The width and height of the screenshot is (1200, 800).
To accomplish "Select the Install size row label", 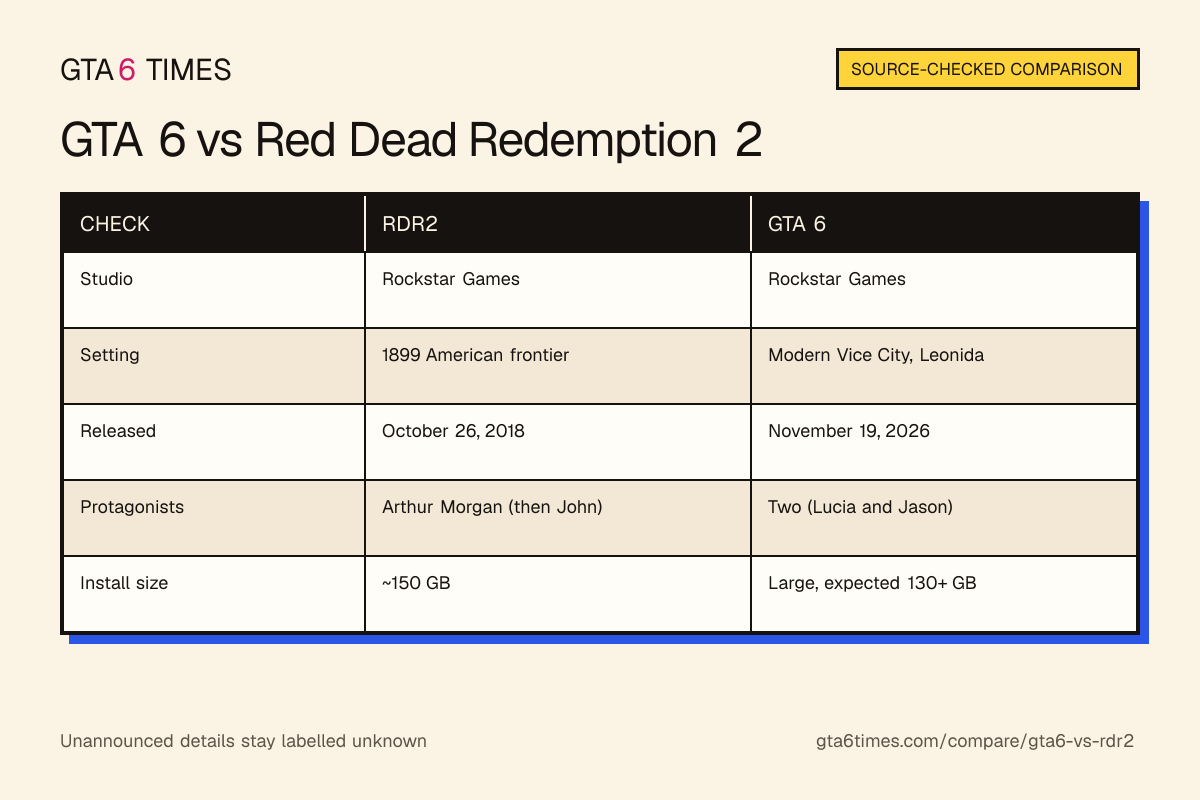I will (124, 583).
